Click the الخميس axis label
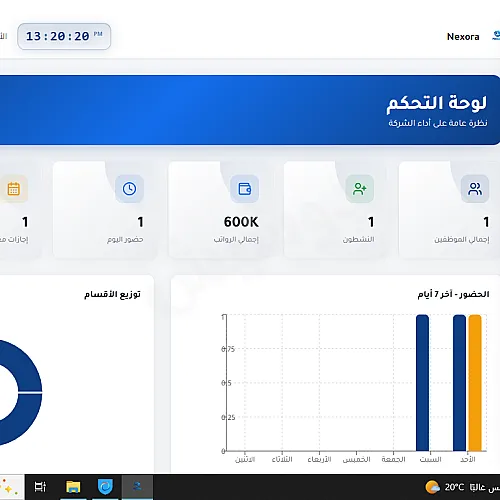500x500 pixels. pos(356,459)
